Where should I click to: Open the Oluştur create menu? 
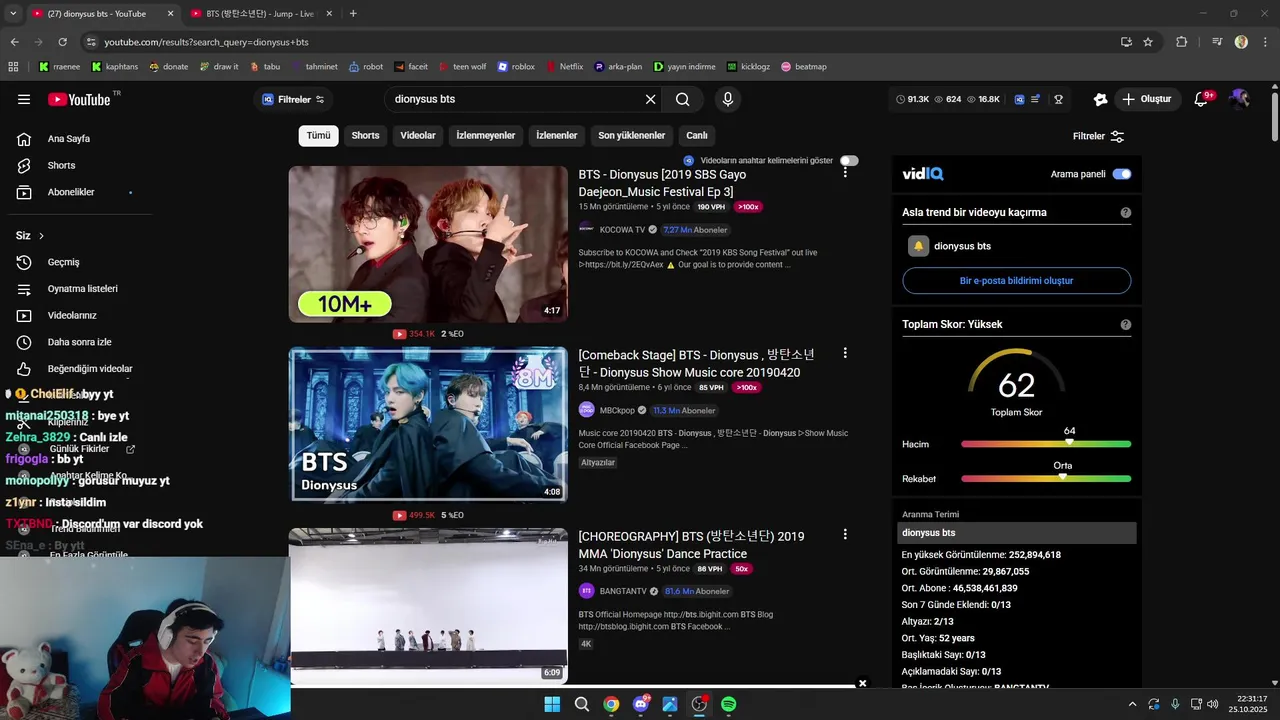(1146, 99)
